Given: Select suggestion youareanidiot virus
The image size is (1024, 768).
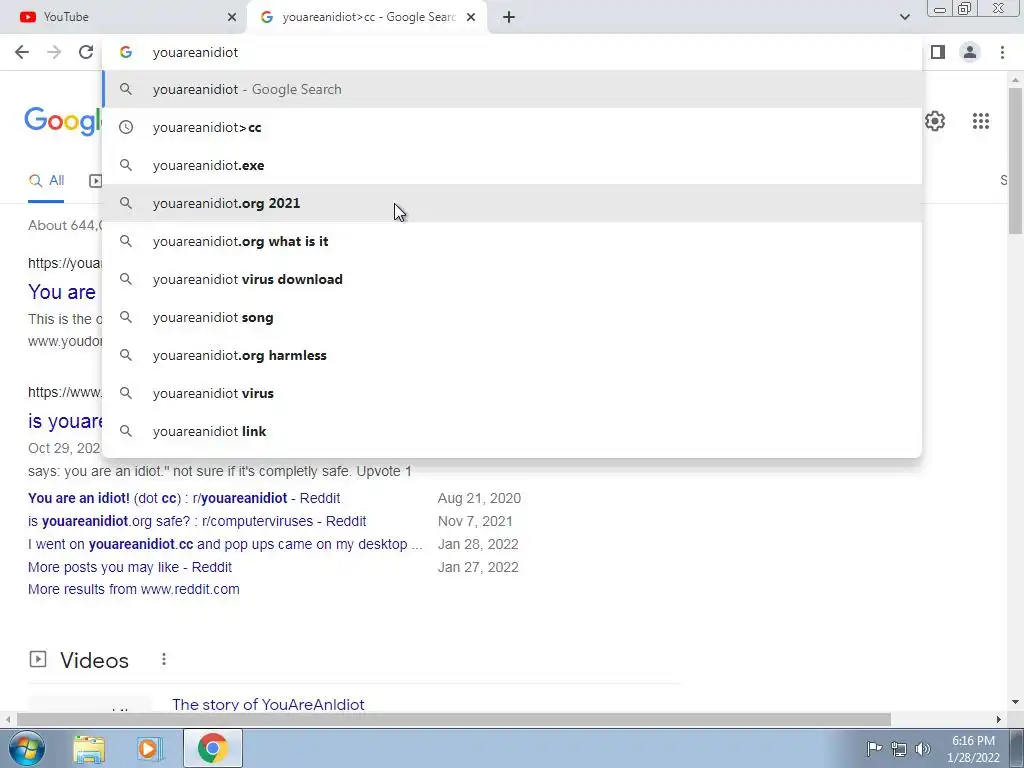Looking at the screenshot, I should (x=512, y=393).
